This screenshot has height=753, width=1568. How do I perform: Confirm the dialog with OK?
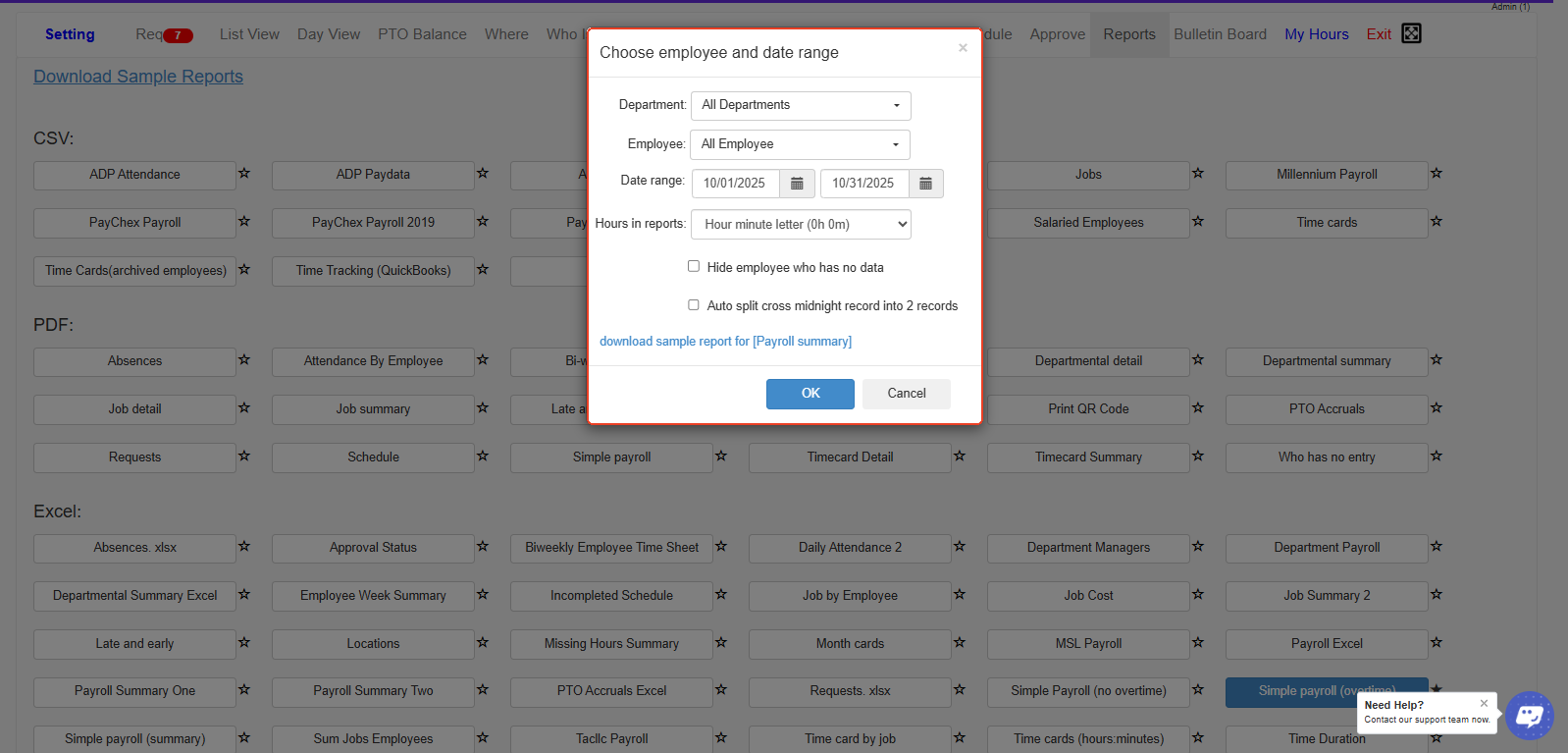(810, 394)
